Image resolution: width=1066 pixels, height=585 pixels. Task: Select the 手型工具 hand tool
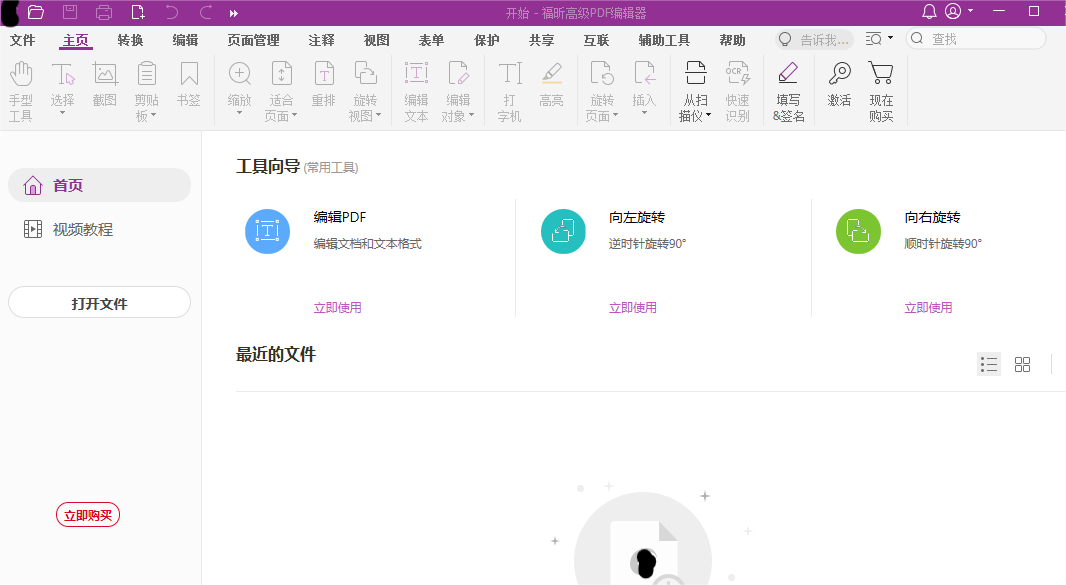[x=20, y=90]
